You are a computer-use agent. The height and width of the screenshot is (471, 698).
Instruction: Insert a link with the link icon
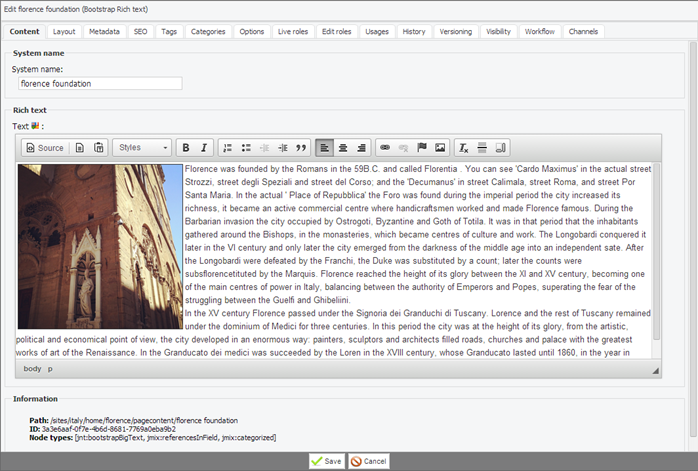pos(385,148)
